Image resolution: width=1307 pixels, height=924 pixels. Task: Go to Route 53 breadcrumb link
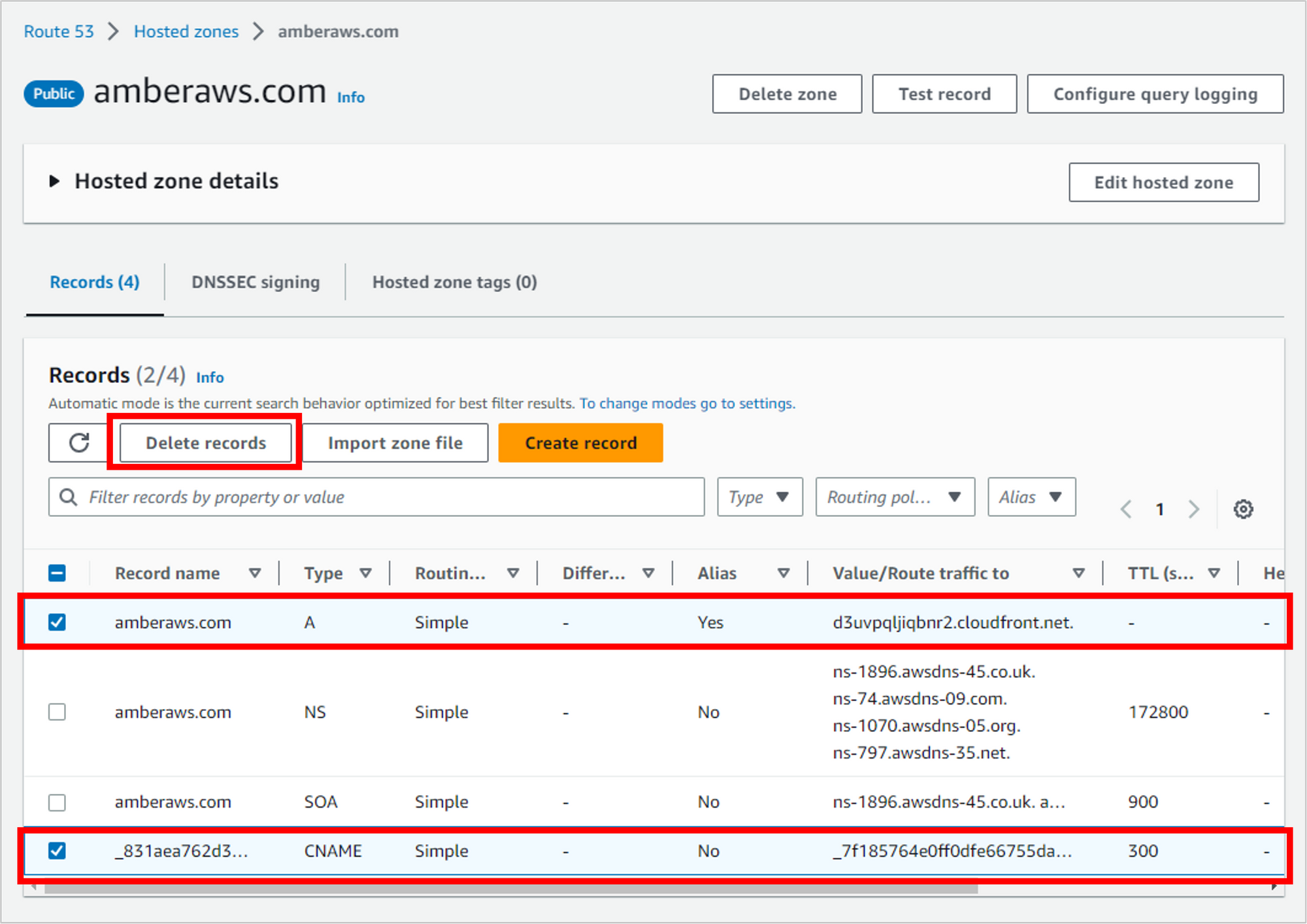pos(59,31)
